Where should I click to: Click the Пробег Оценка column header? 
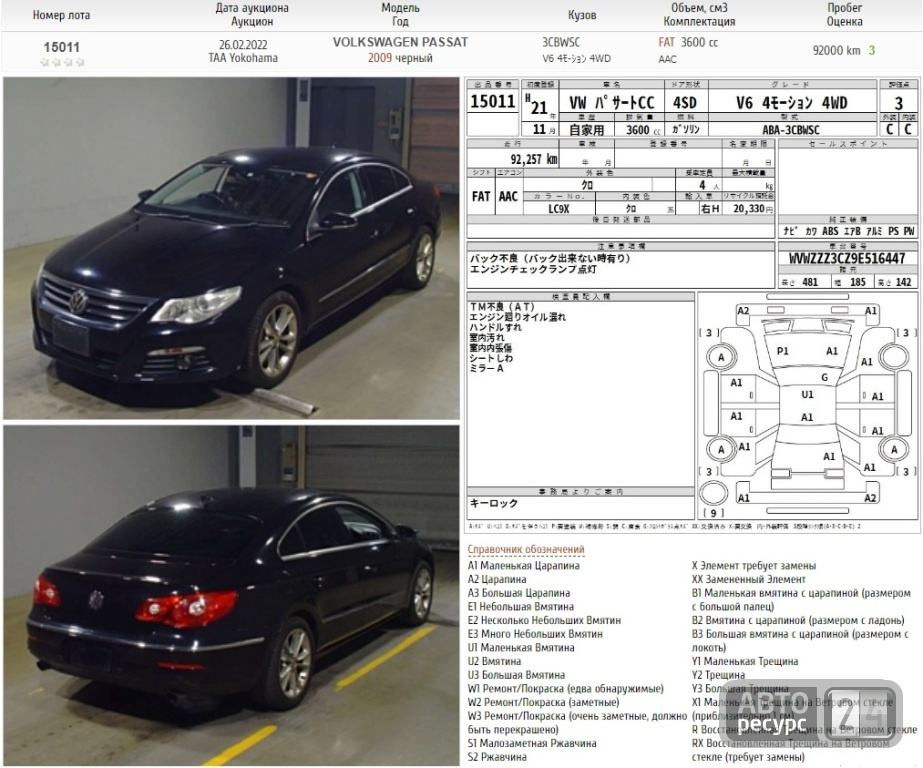click(844, 15)
